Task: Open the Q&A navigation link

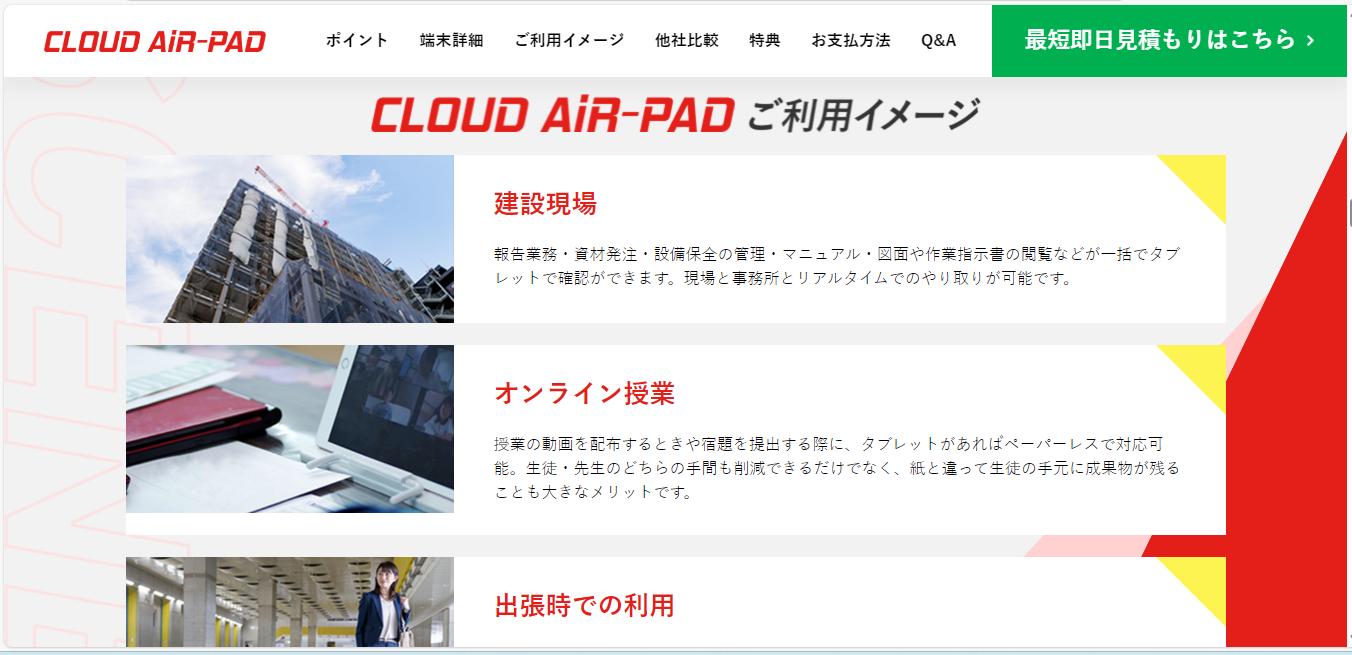Action: coord(938,41)
